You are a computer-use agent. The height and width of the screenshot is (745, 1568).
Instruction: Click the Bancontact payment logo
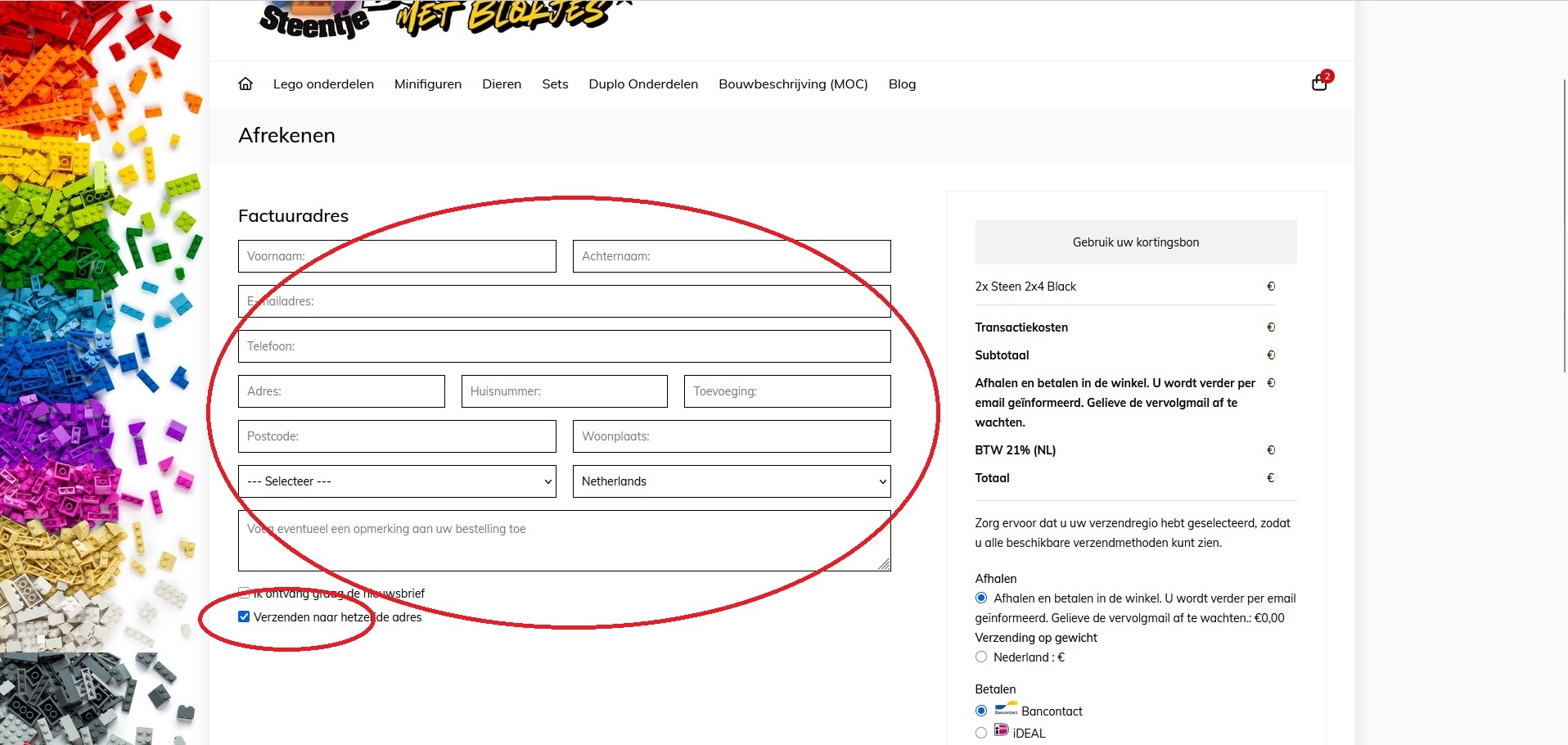pos(1006,710)
